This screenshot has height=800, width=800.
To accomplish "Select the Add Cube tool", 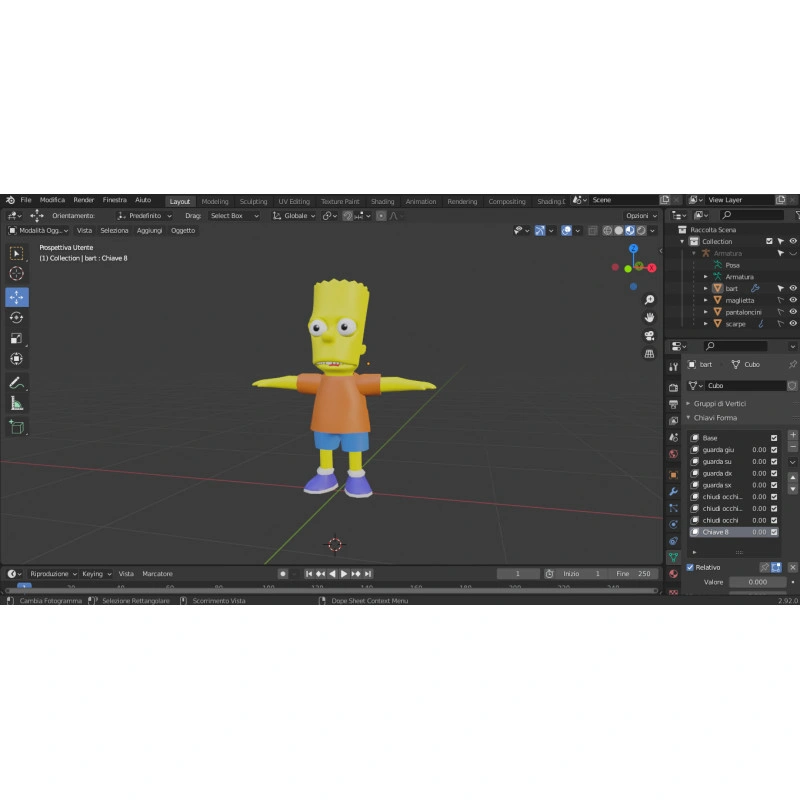I will 17,427.
